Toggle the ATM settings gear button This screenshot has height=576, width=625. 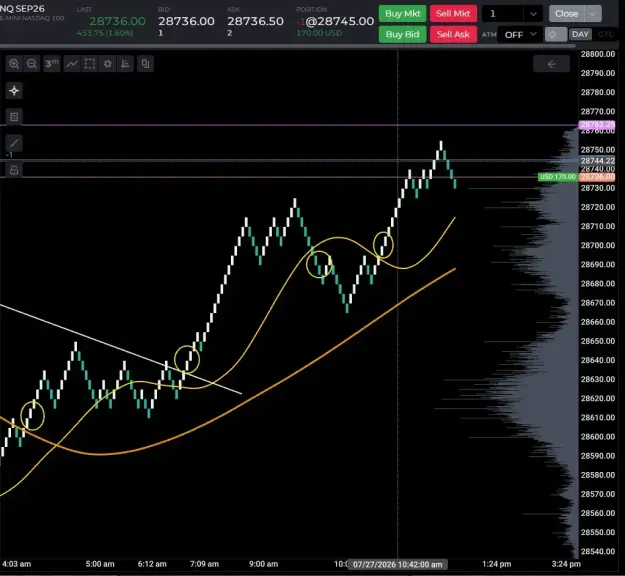[555, 34]
